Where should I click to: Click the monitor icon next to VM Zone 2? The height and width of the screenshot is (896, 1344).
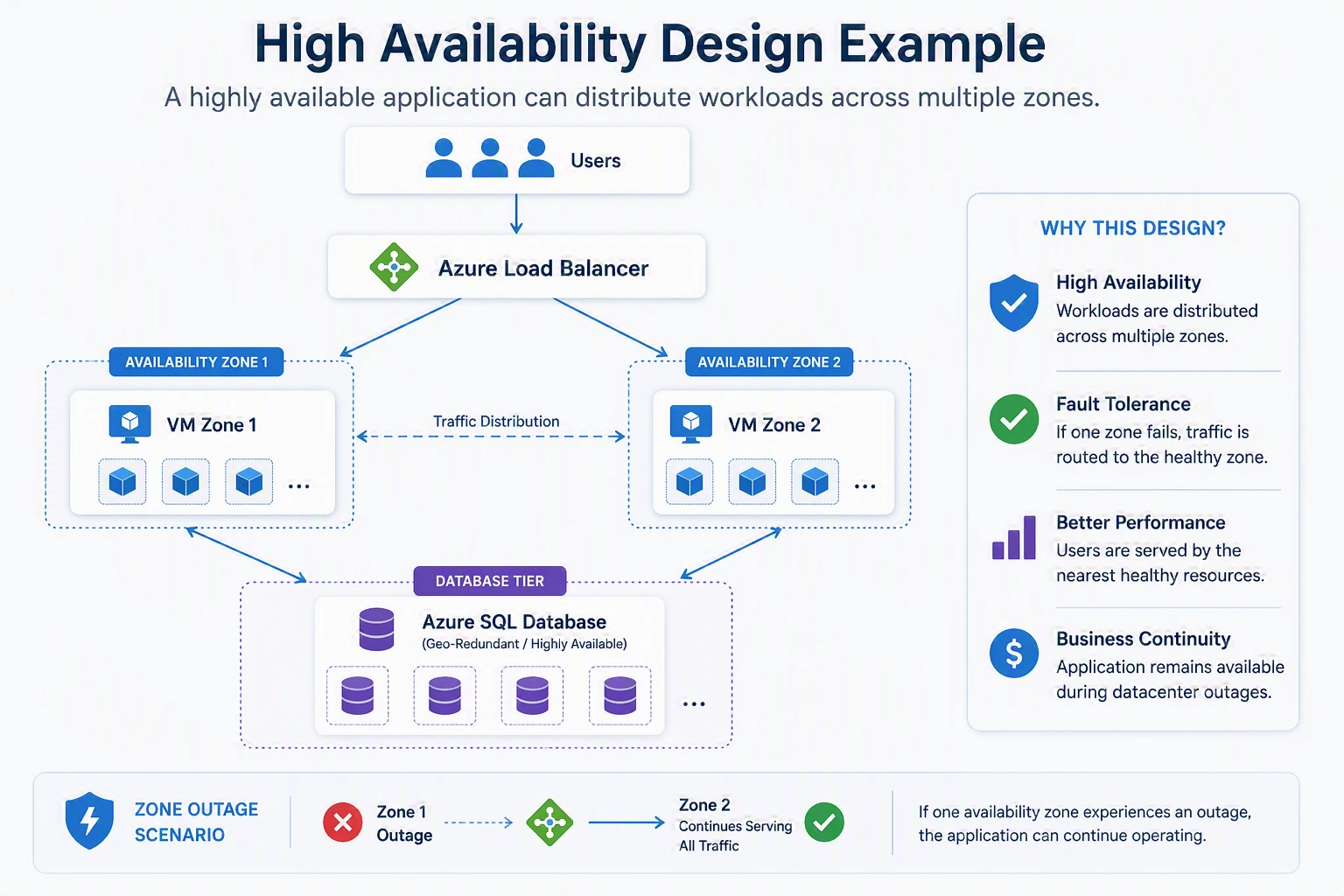point(690,424)
